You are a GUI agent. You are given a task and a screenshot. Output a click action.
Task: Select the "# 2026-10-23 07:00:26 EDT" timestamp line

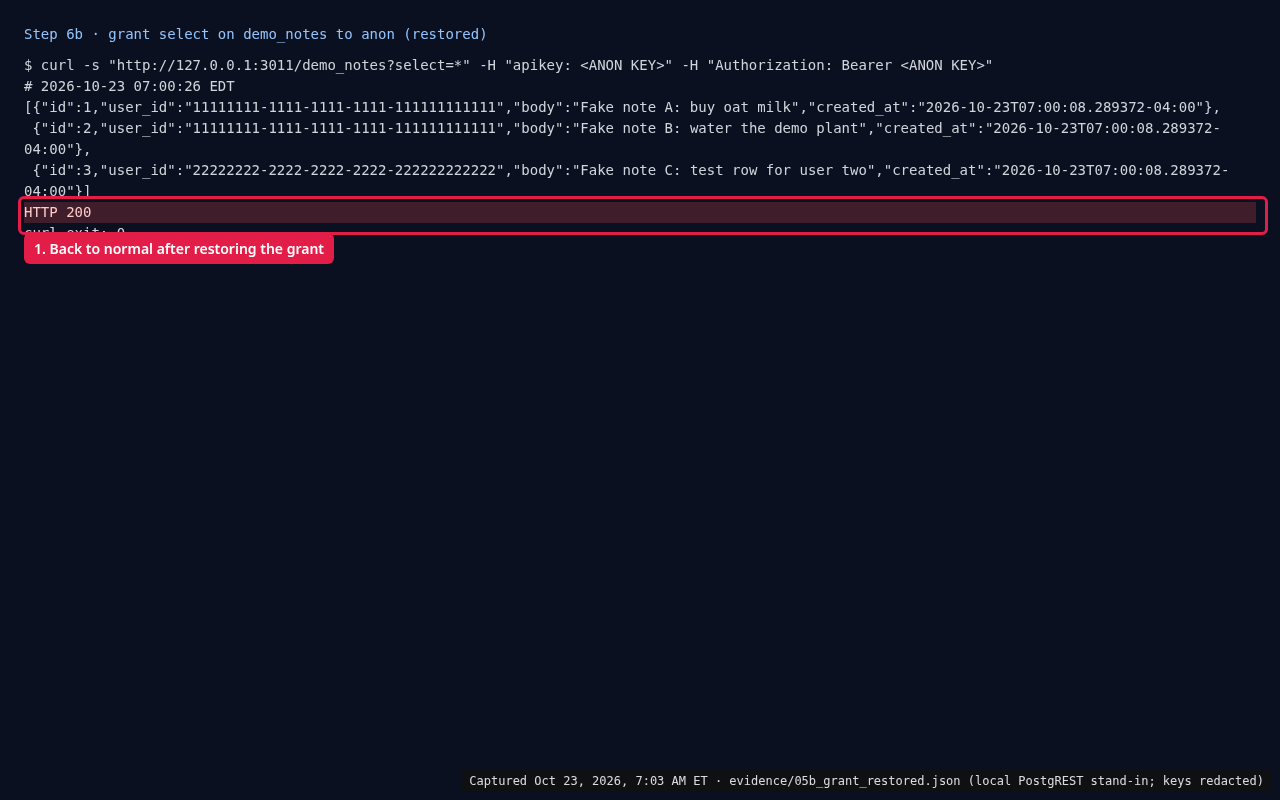(x=129, y=86)
